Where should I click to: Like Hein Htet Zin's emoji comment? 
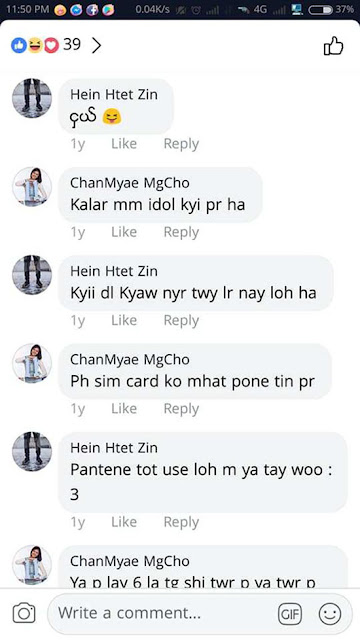(x=124, y=144)
